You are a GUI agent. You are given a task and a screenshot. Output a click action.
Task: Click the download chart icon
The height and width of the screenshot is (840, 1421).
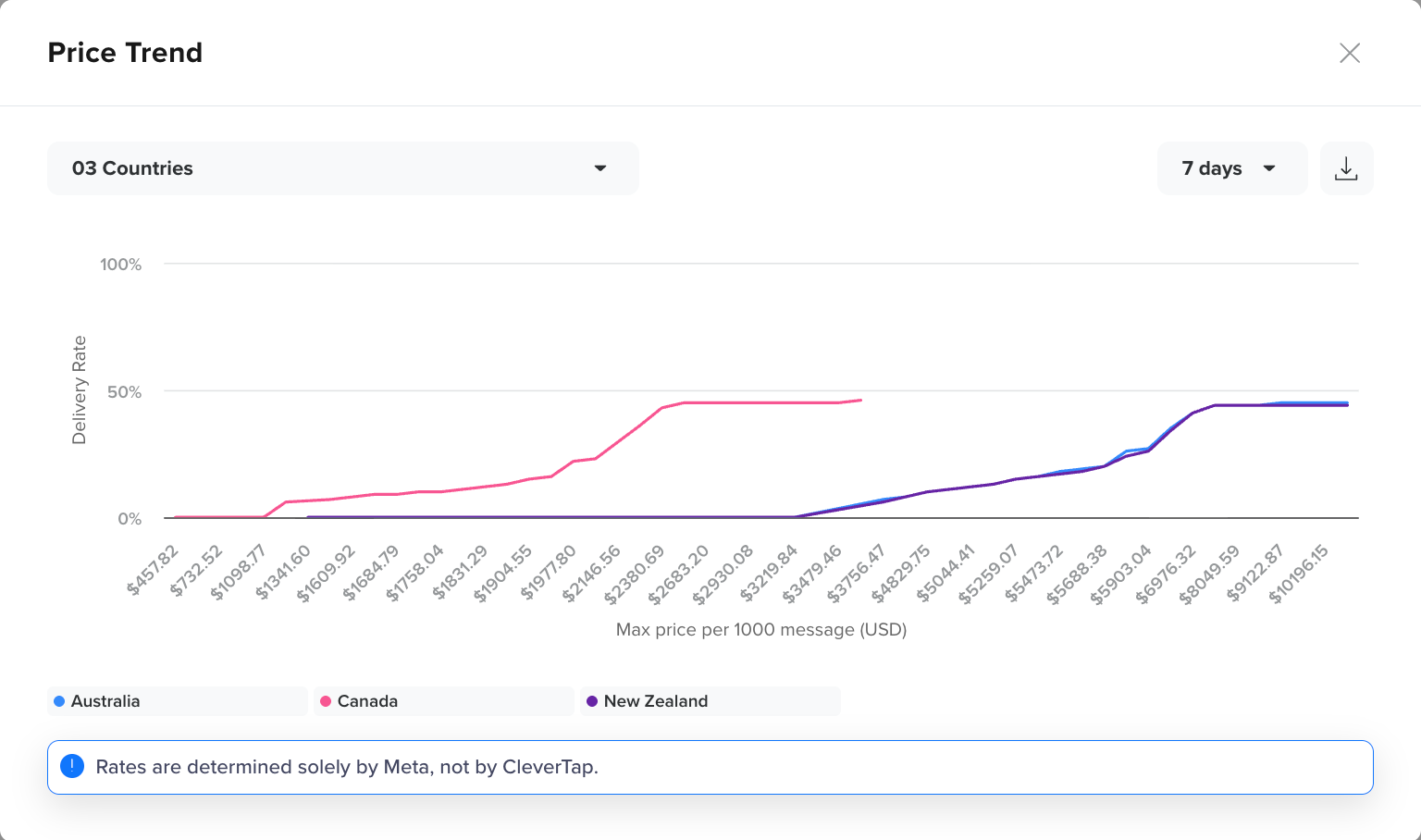click(x=1346, y=168)
